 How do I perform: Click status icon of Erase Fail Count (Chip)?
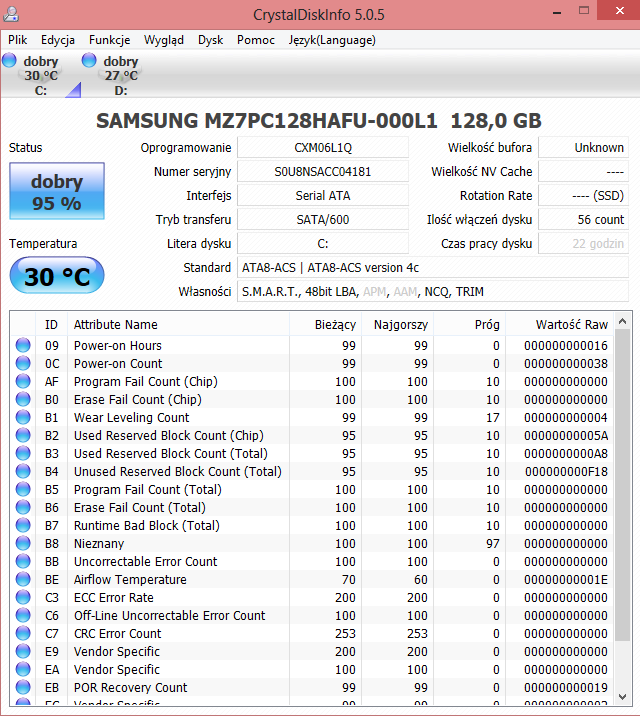tap(23, 400)
